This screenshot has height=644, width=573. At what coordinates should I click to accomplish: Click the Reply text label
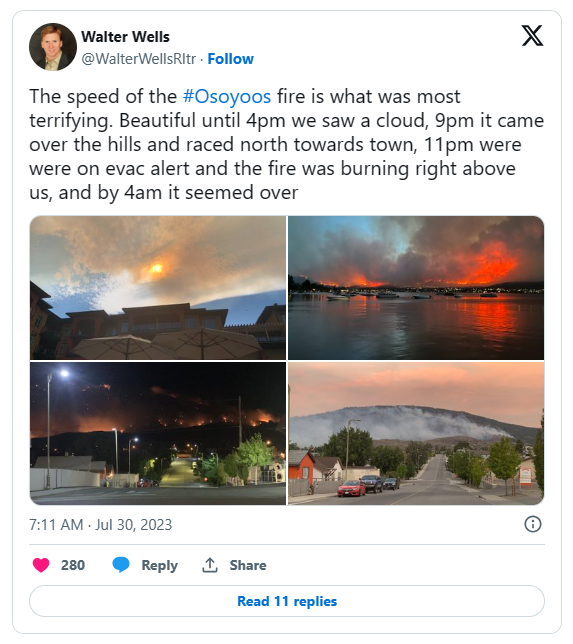click(x=159, y=565)
